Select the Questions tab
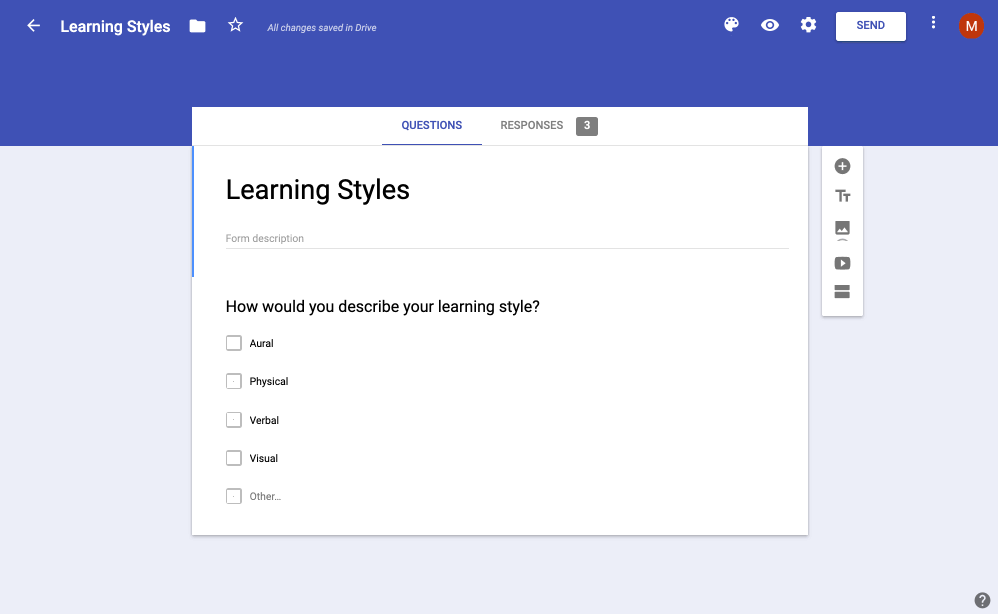 click(432, 126)
